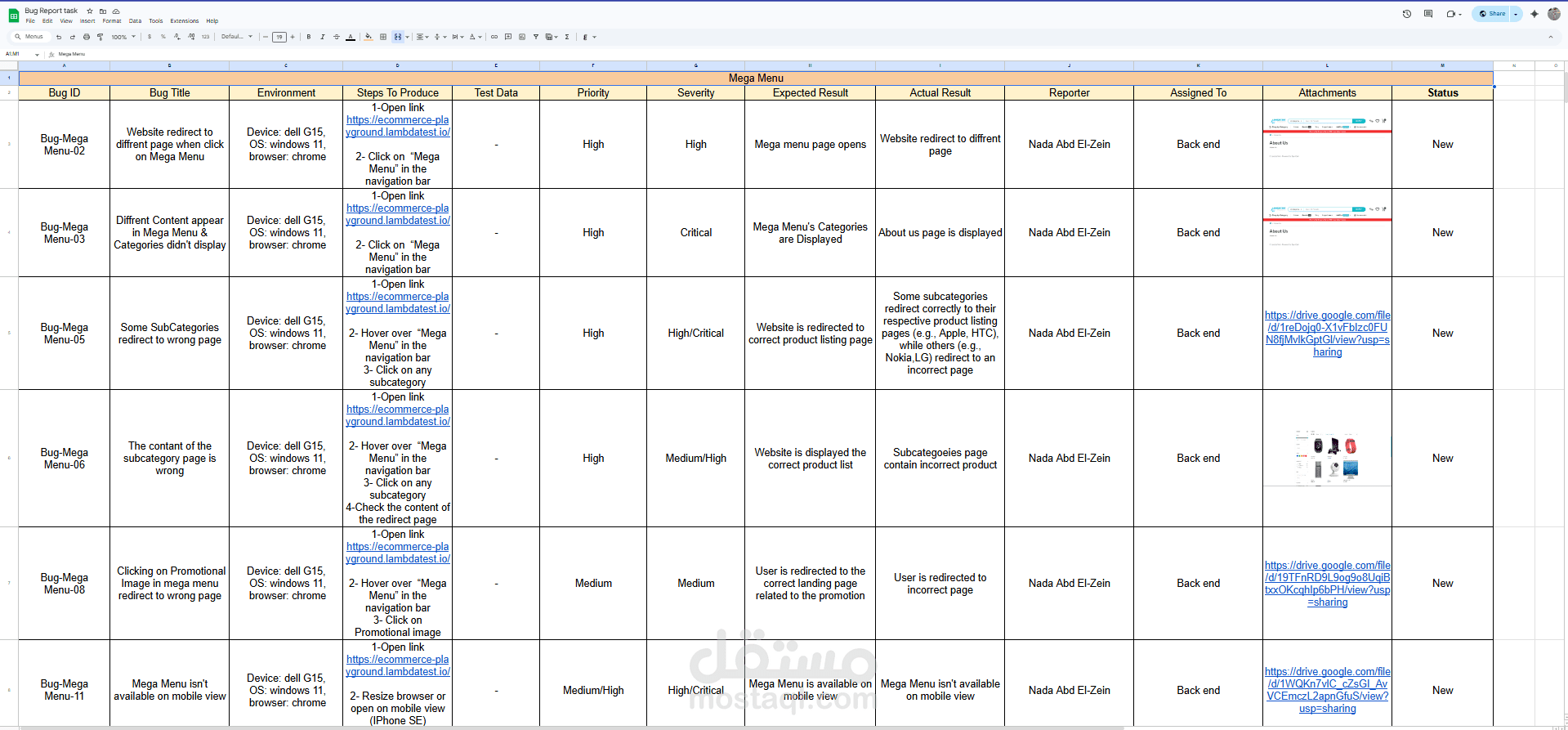
Task: Open screenshot thumbnail for Bug-Mega Menu-06
Action: click(1327, 458)
